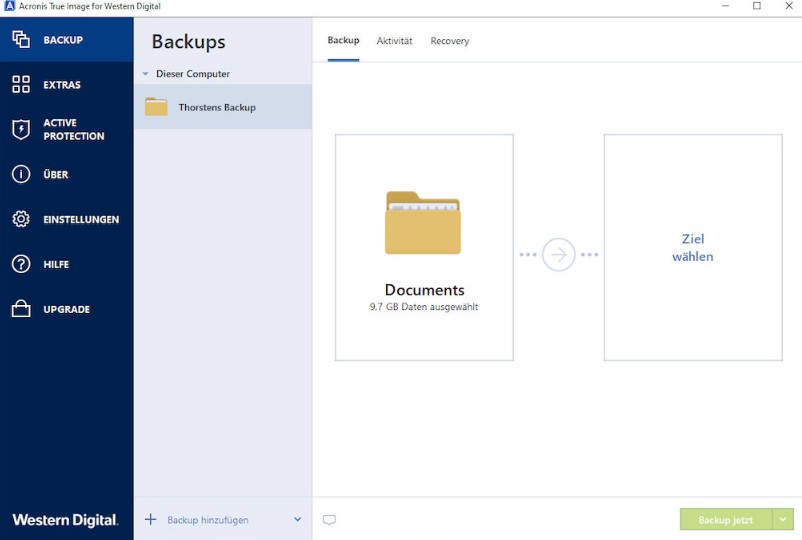
Task: Click the Extras grid icon
Action: coord(21,84)
